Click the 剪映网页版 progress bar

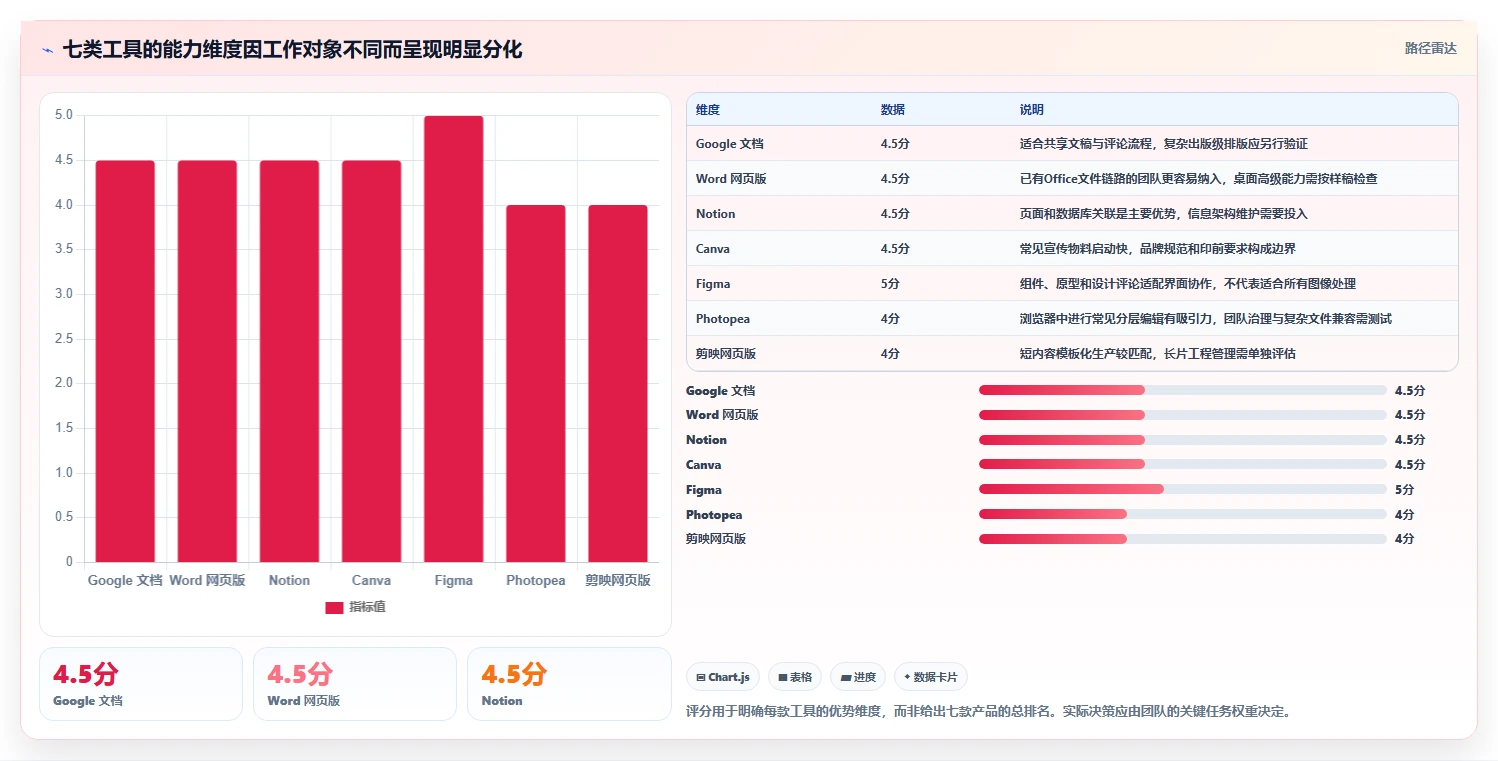click(x=1183, y=539)
